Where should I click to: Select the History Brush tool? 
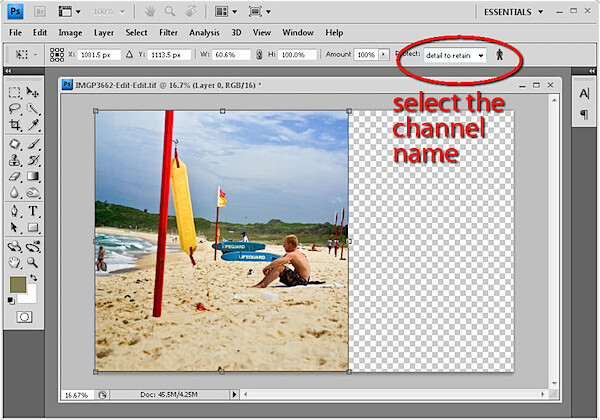pyautogui.click(x=33, y=160)
